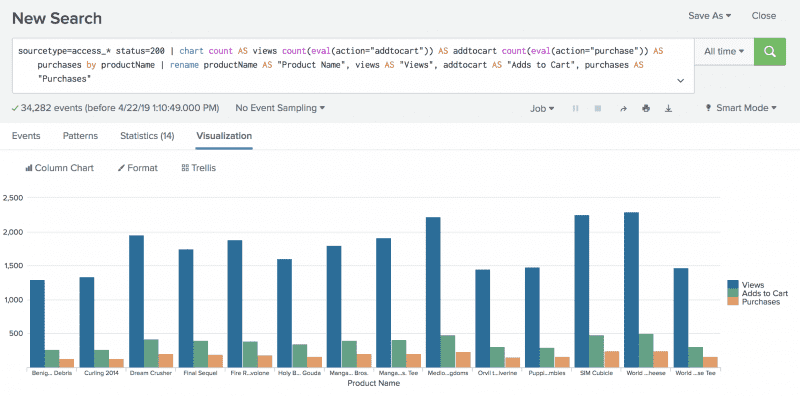Change Column Chart visualization type

point(60,168)
